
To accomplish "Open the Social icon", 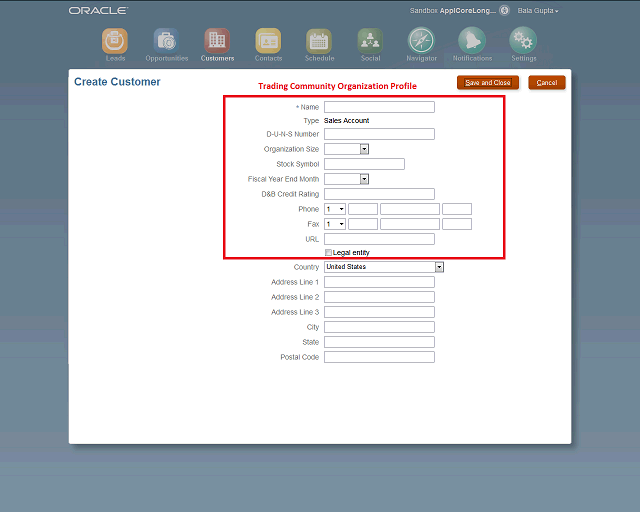I will (x=370, y=41).
